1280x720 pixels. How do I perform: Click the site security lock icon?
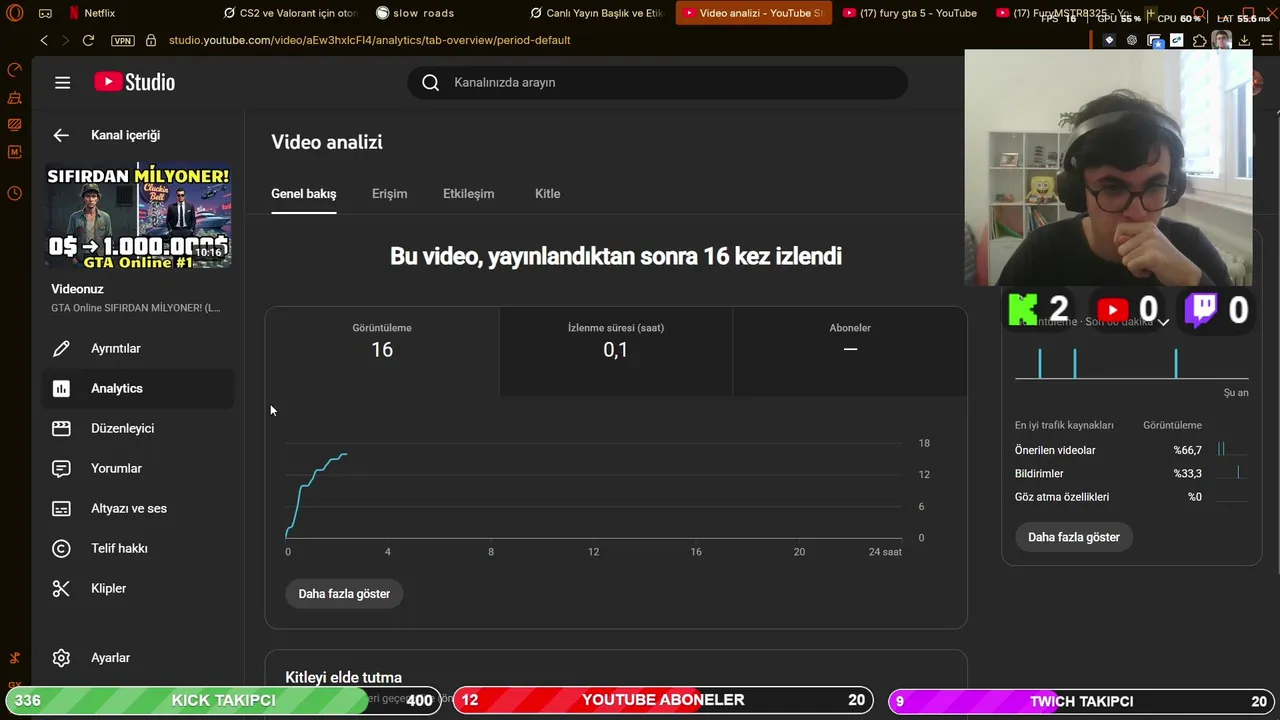click(151, 40)
